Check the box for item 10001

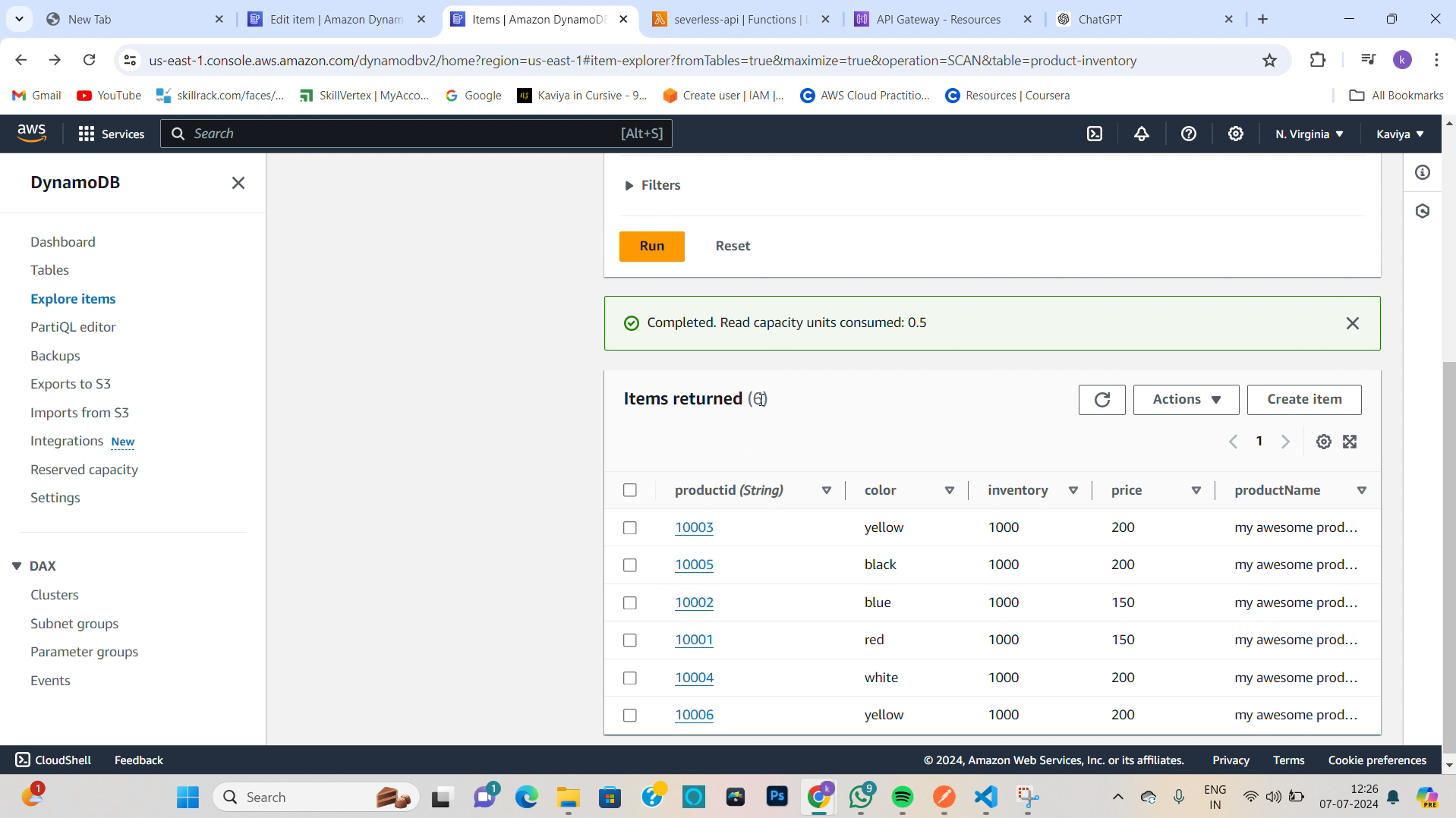630,640
